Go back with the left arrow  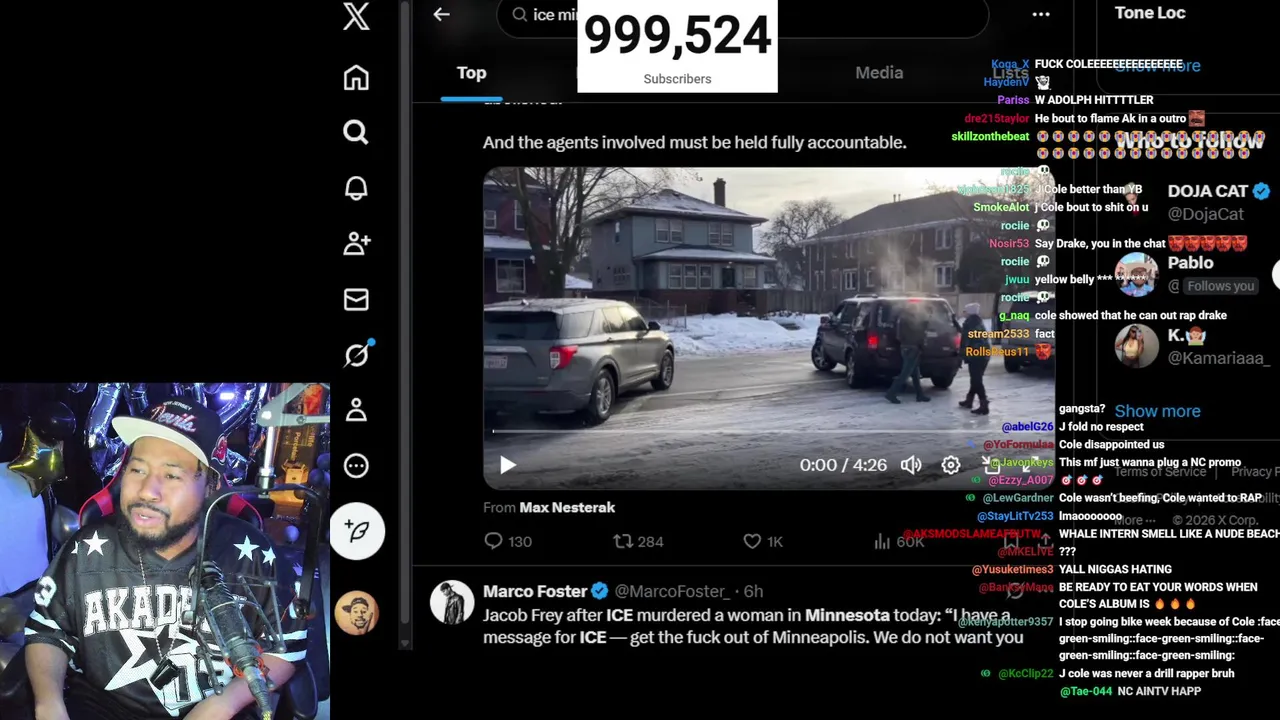(441, 14)
